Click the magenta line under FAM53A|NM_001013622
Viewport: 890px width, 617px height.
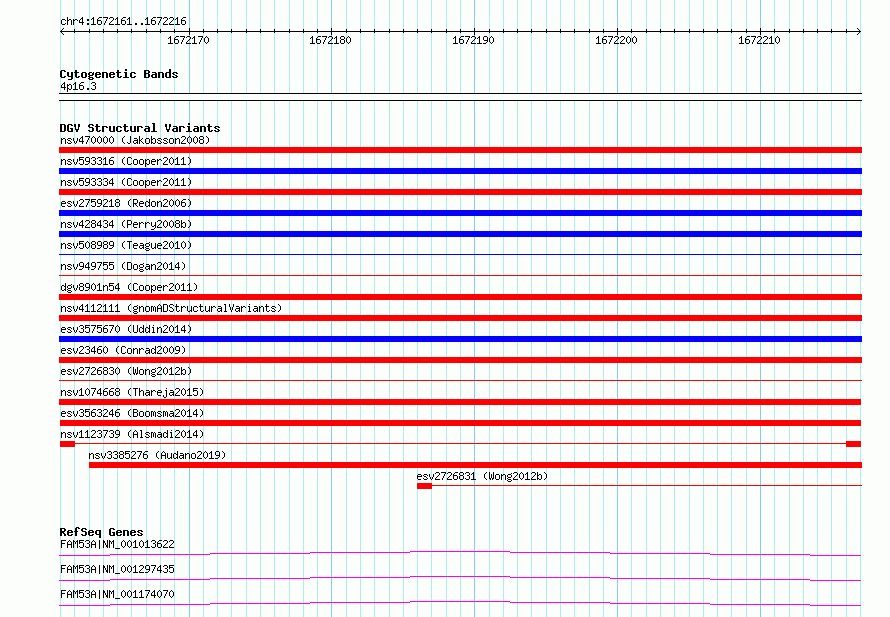pyautogui.click(x=460, y=553)
